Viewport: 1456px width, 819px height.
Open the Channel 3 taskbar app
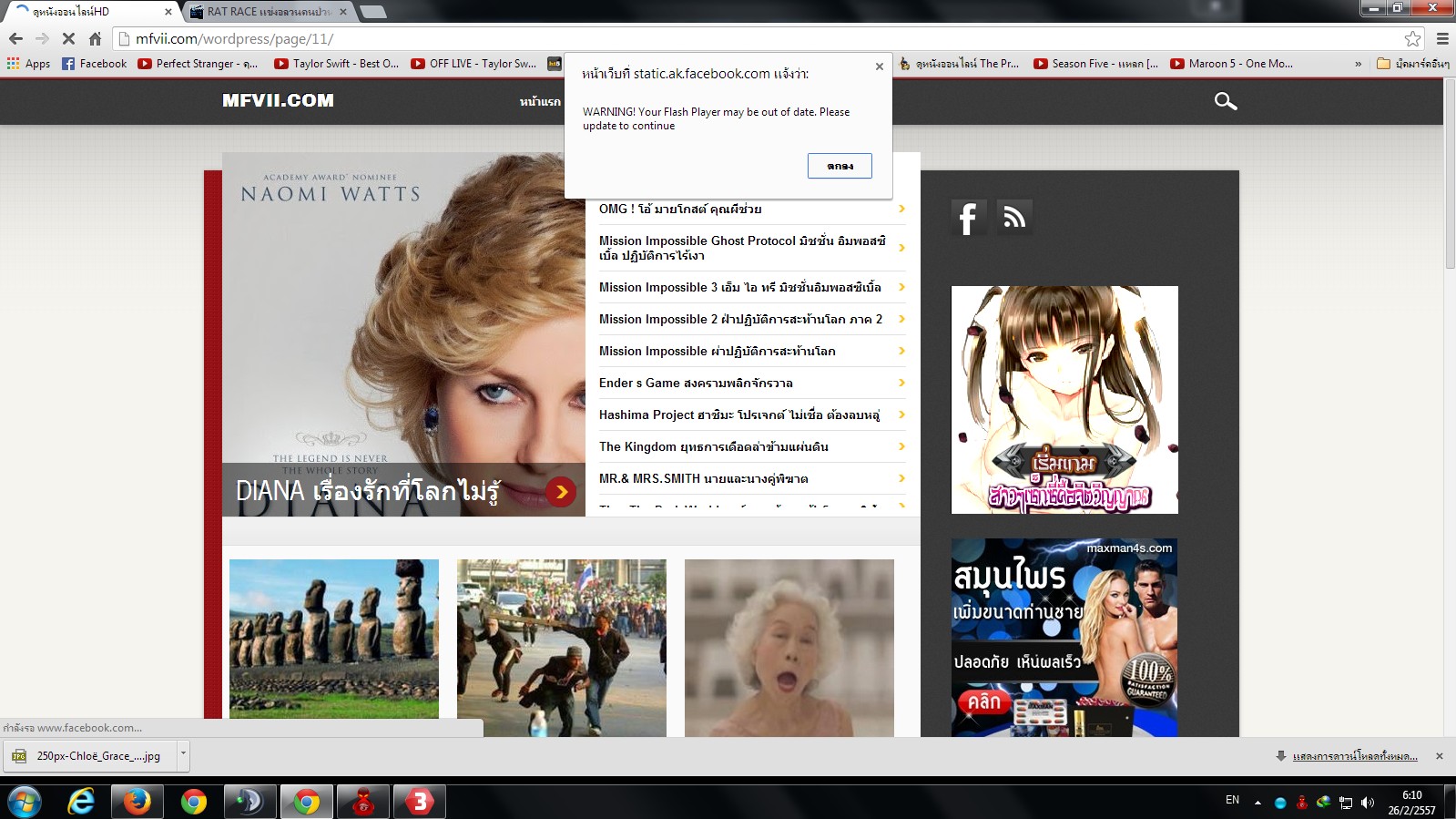[420, 802]
